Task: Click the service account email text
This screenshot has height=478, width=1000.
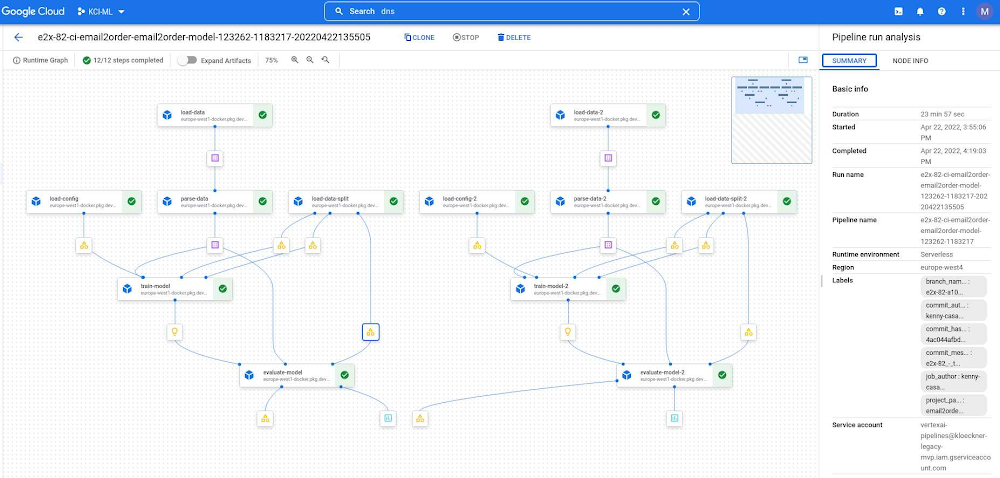Action: click(x=954, y=445)
